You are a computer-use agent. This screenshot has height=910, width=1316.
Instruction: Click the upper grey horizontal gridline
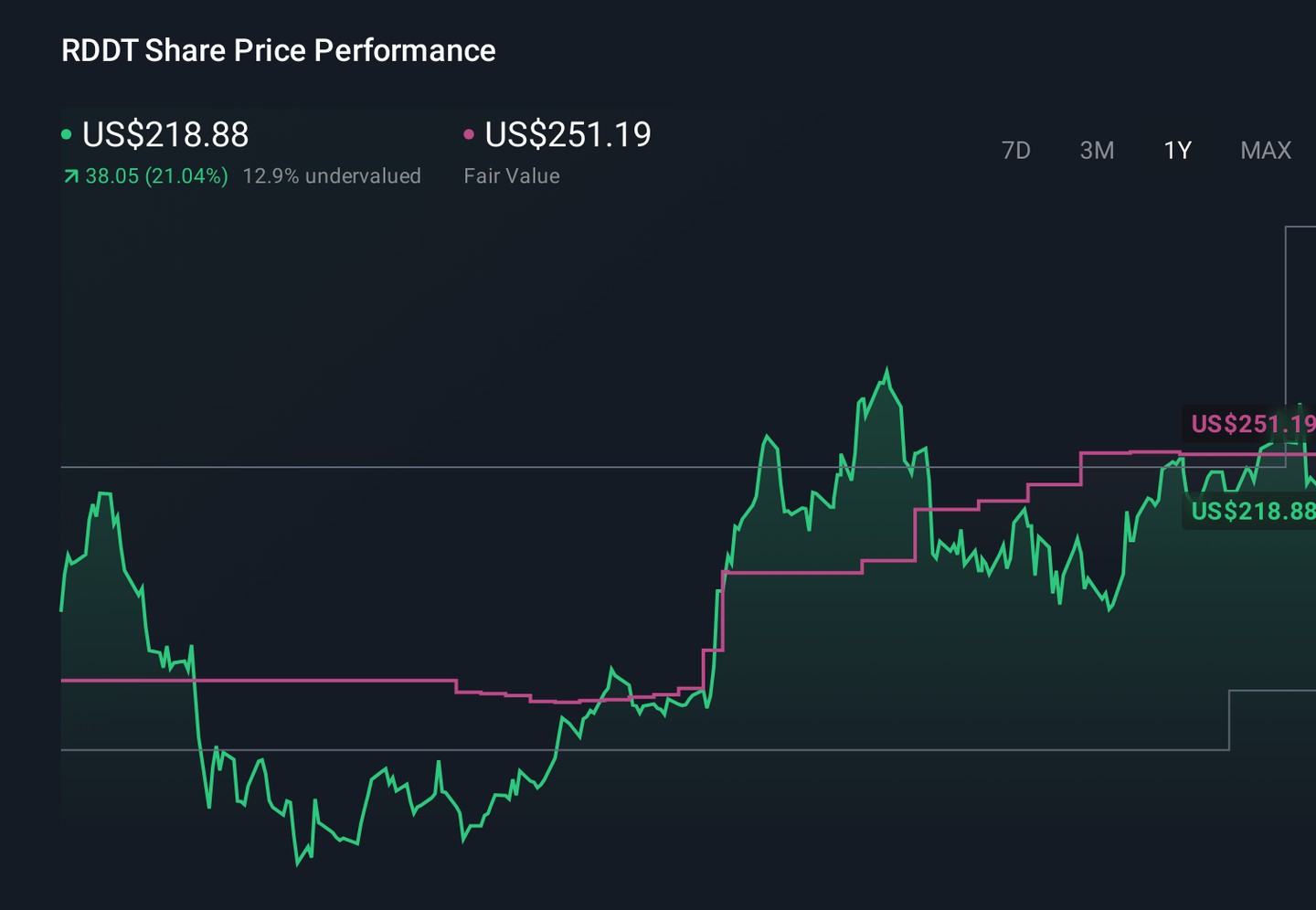point(673,467)
